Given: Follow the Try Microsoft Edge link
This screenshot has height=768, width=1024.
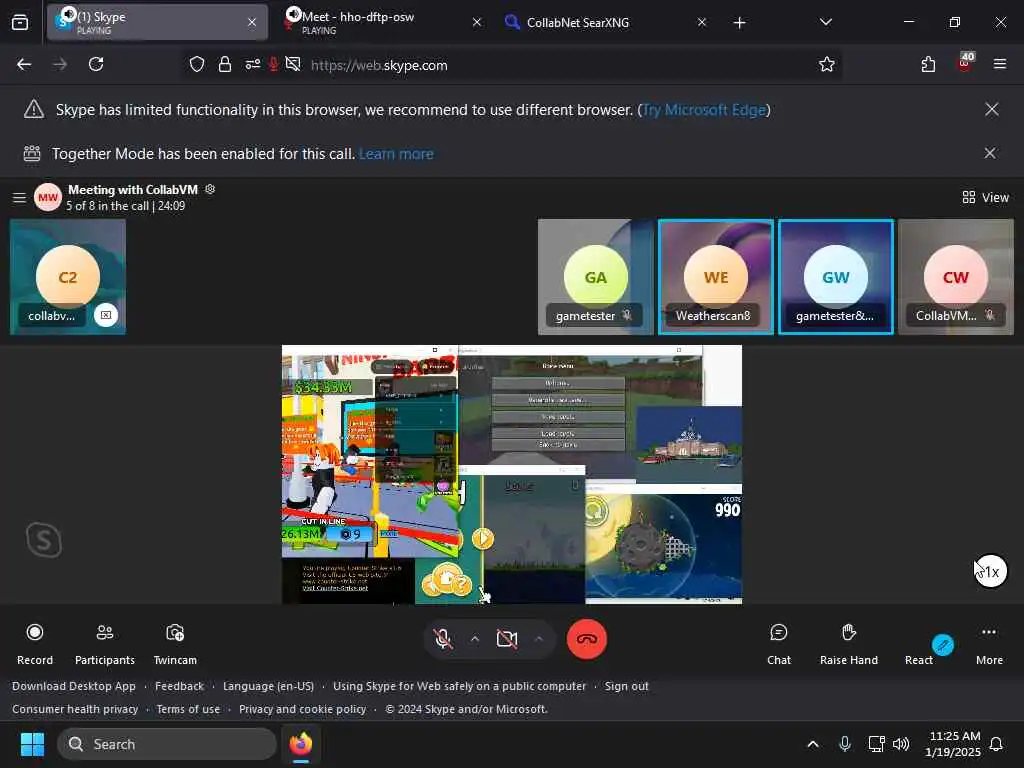Looking at the screenshot, I should pos(704,110).
